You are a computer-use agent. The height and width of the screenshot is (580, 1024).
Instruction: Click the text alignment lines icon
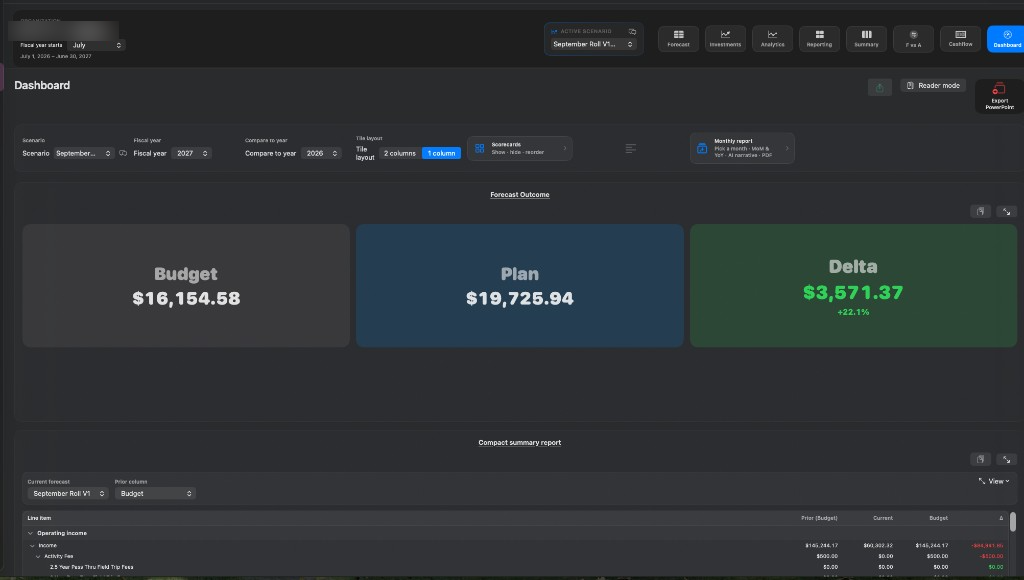[x=630, y=149]
